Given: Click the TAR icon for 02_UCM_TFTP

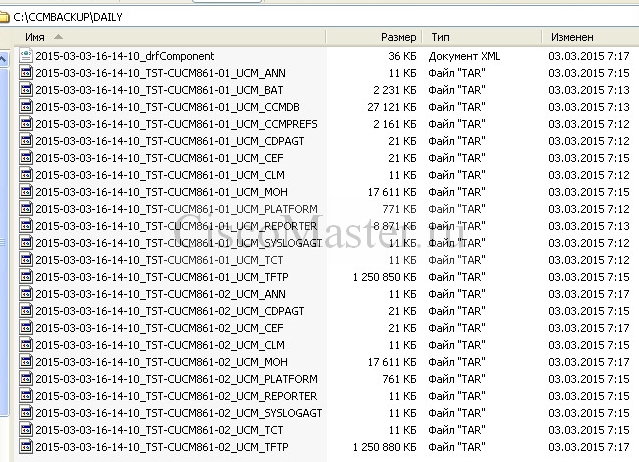Looking at the screenshot, I should (26, 447).
